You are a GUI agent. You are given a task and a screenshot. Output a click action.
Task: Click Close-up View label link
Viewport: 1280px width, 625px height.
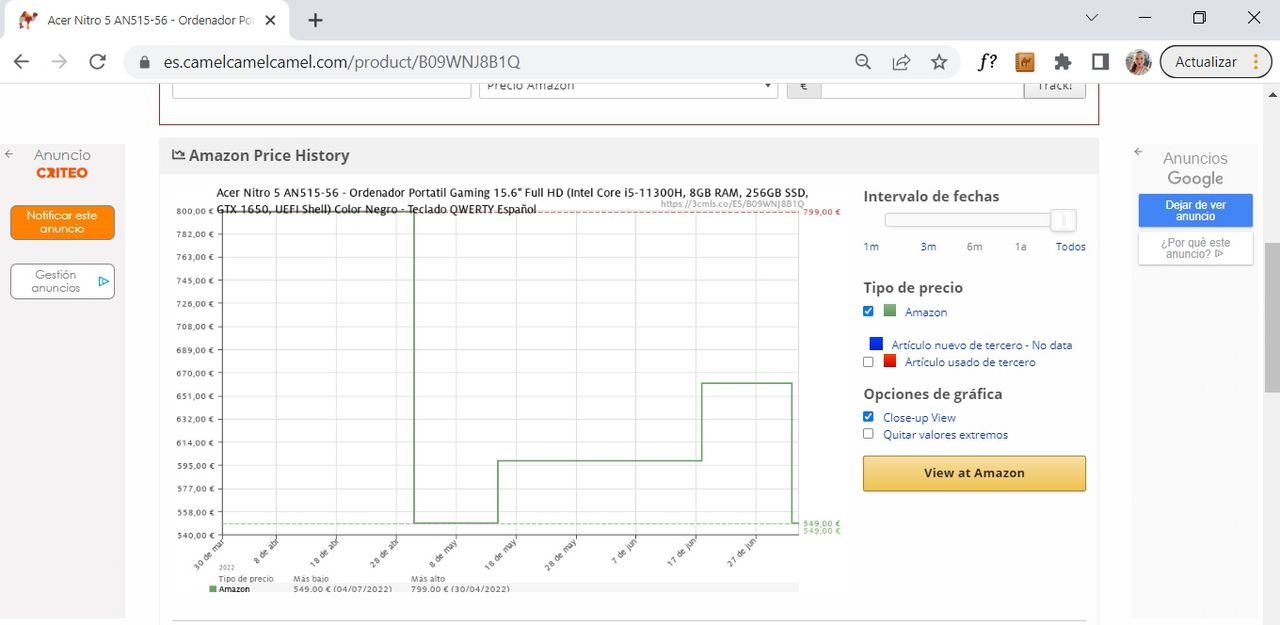(x=919, y=418)
